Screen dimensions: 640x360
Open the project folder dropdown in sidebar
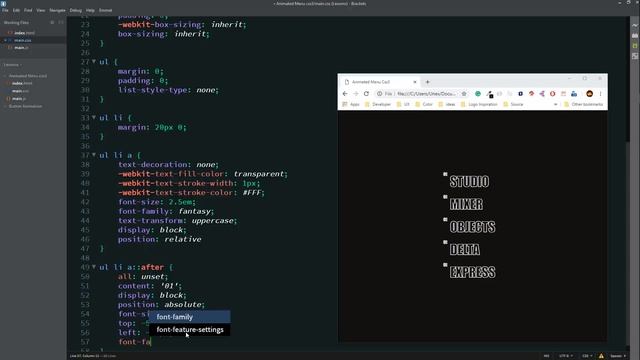13,65
